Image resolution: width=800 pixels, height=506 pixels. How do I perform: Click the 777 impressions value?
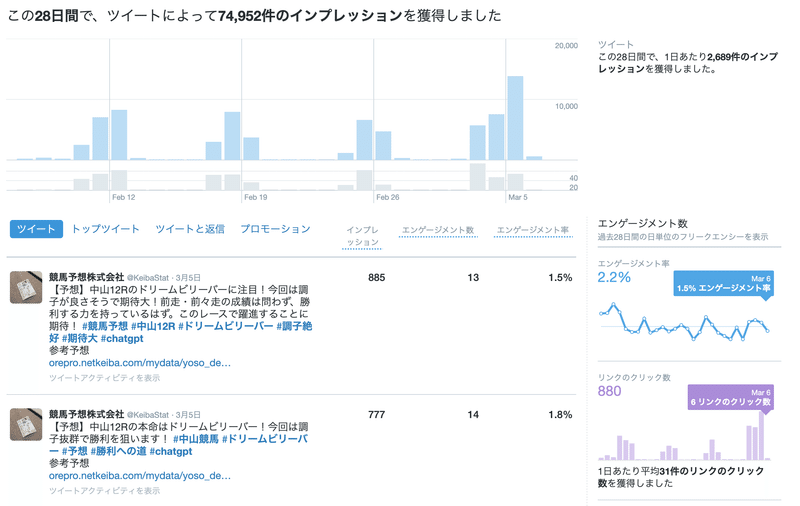pyautogui.click(x=377, y=415)
